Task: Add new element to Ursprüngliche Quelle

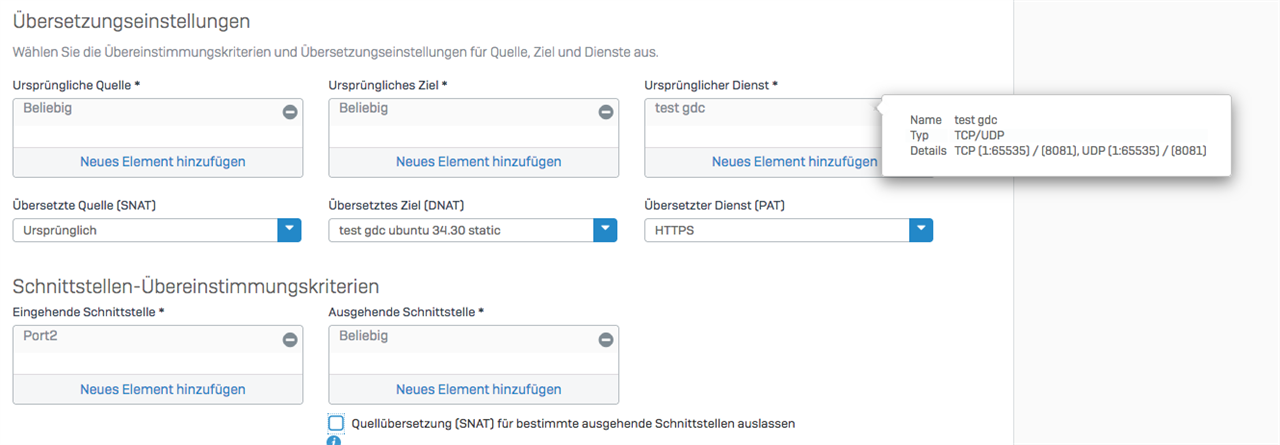Action: pyautogui.click(x=162, y=161)
